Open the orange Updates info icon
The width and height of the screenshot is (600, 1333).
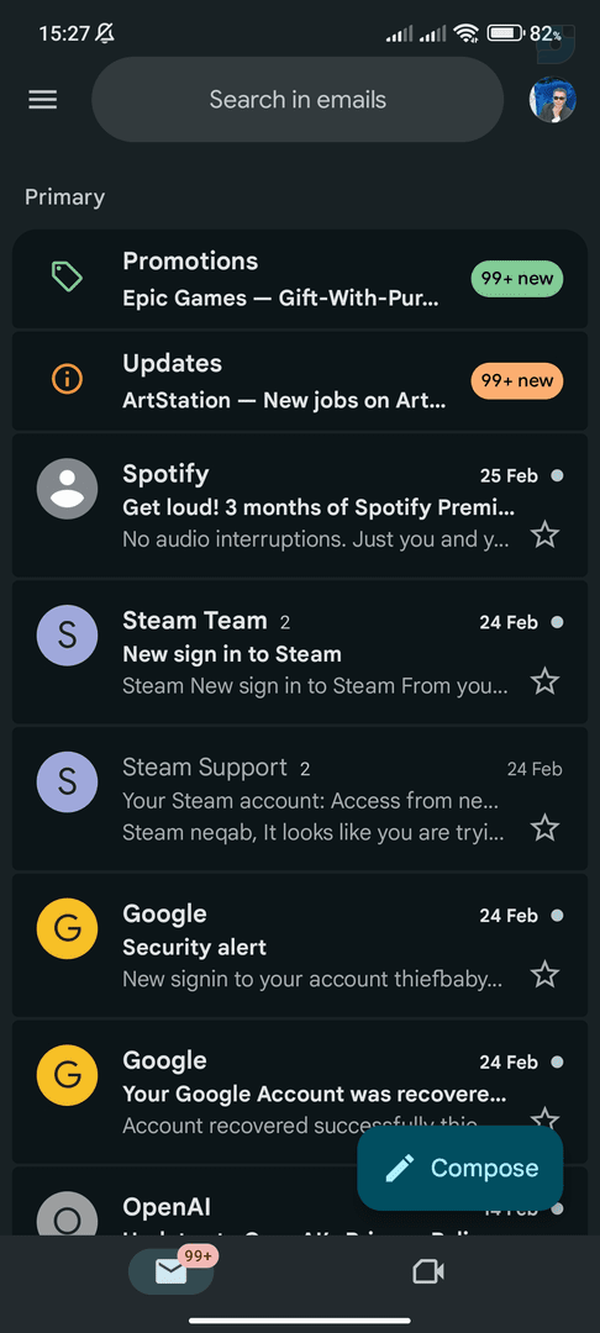[67, 379]
